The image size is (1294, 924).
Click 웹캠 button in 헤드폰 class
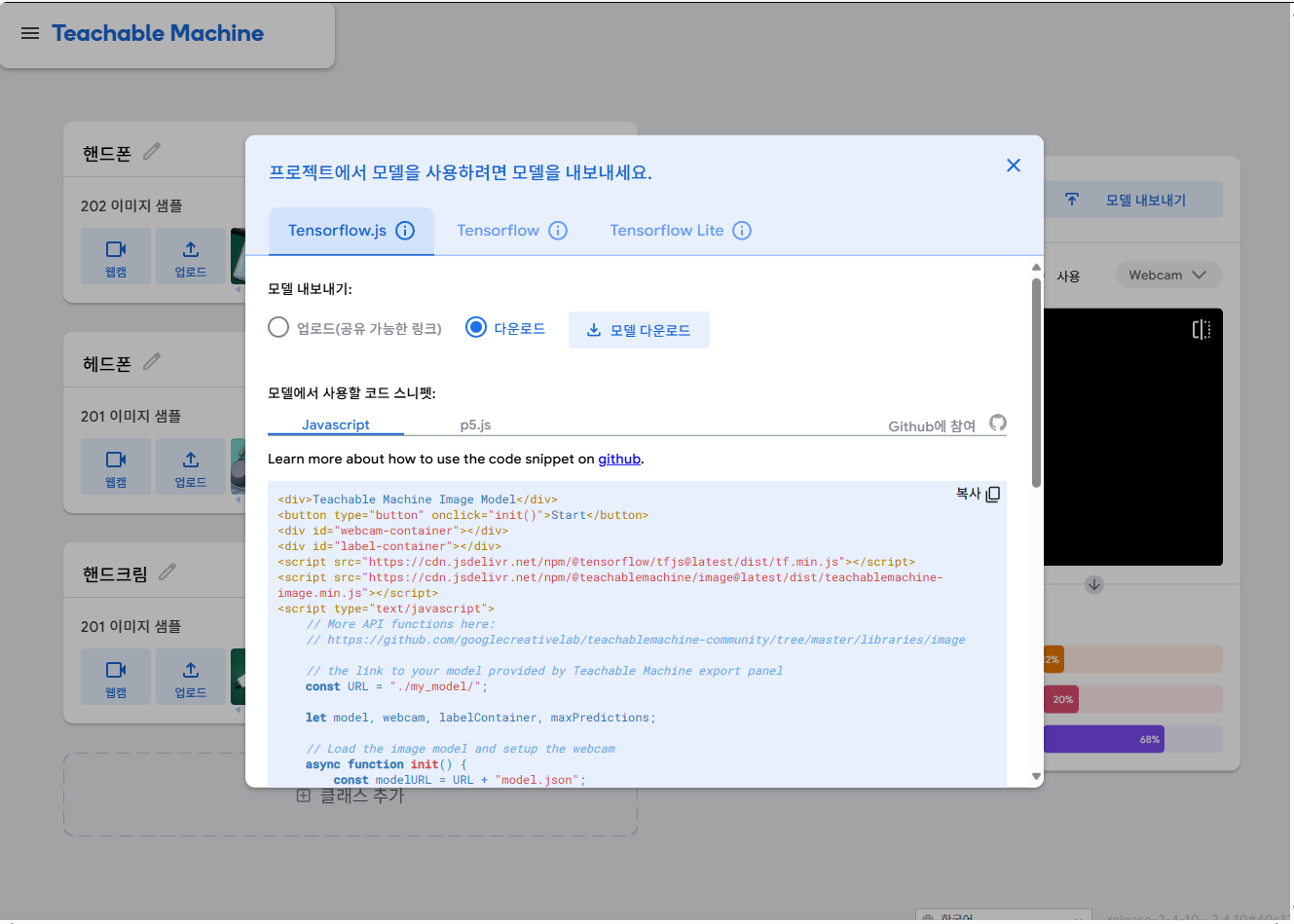click(x=116, y=466)
